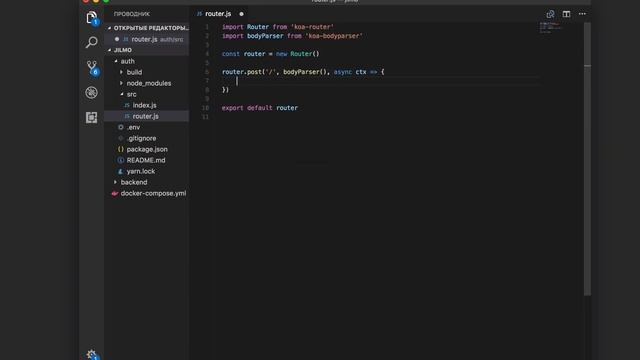Click the vertical editor scrollbar

click(x=587, y=159)
